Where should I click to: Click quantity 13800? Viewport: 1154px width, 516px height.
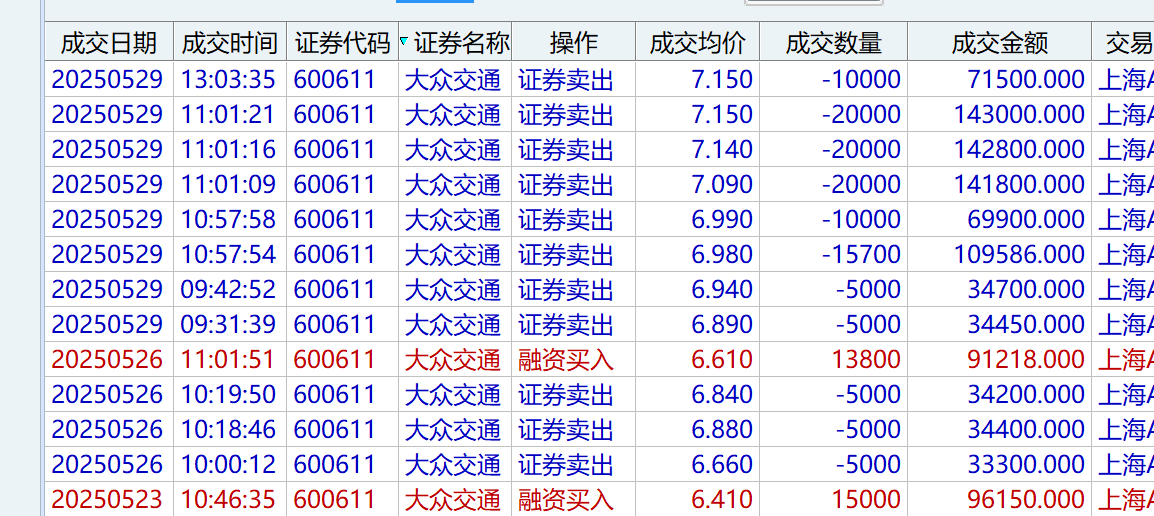pyautogui.click(x=866, y=359)
